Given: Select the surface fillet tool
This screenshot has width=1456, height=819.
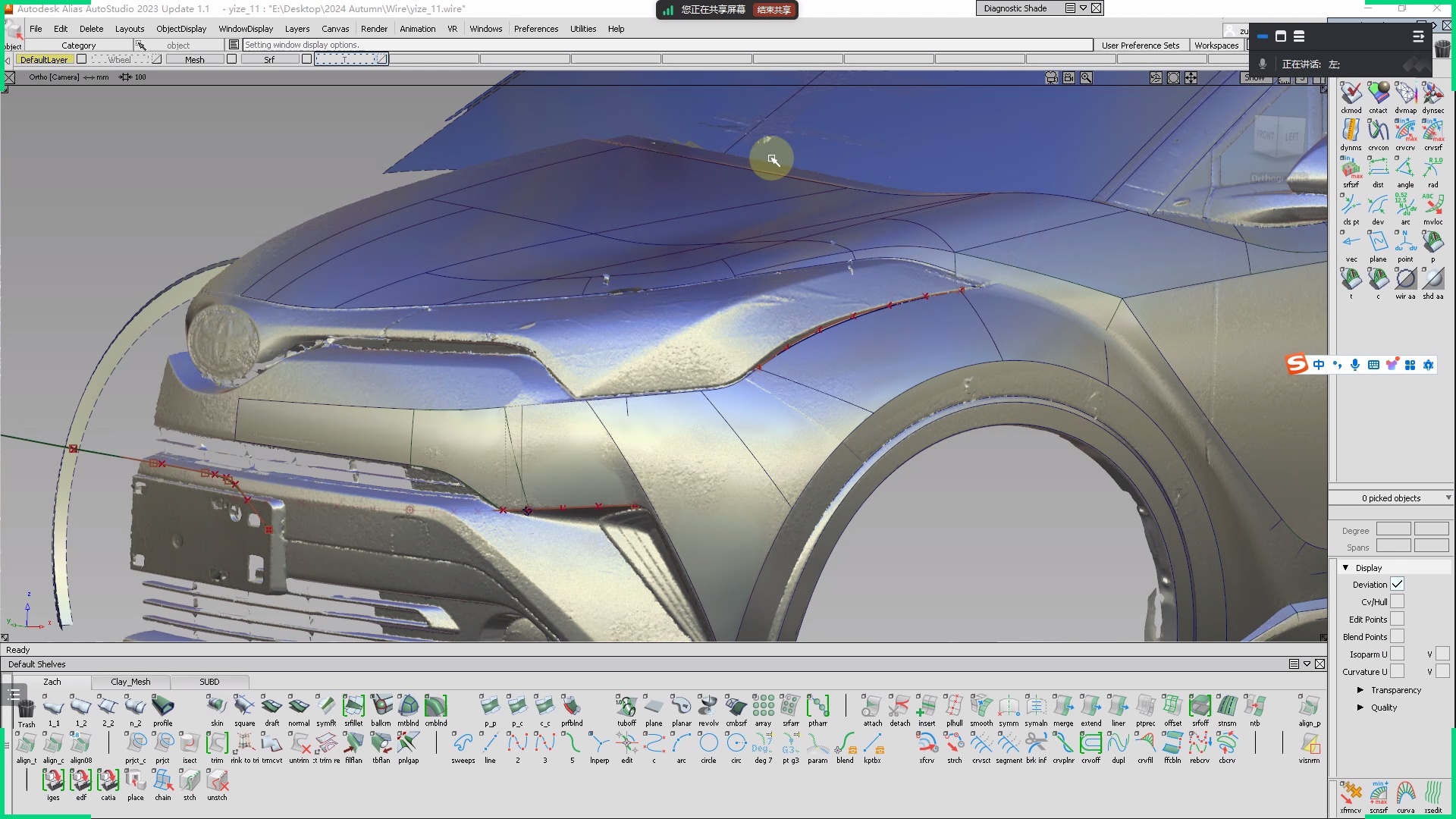Looking at the screenshot, I should [x=353, y=707].
